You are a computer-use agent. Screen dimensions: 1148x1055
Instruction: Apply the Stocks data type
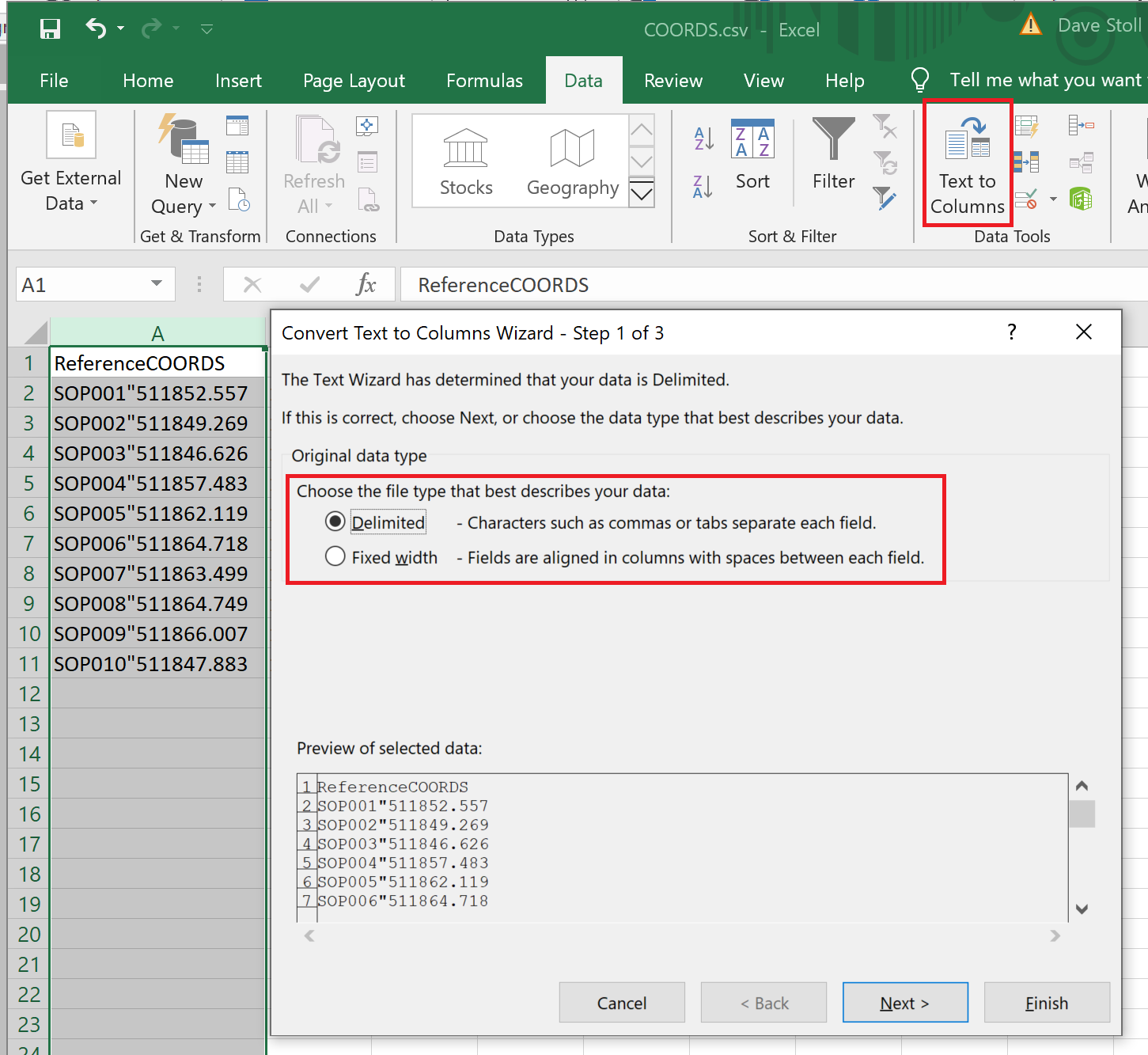(x=465, y=158)
